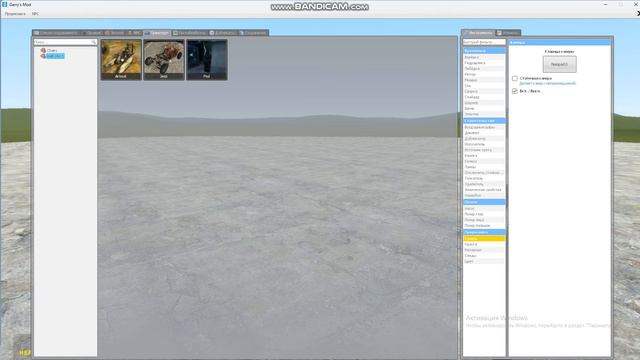Select the Шарнир tool
Screen dimensions: 640x360
[484, 103]
